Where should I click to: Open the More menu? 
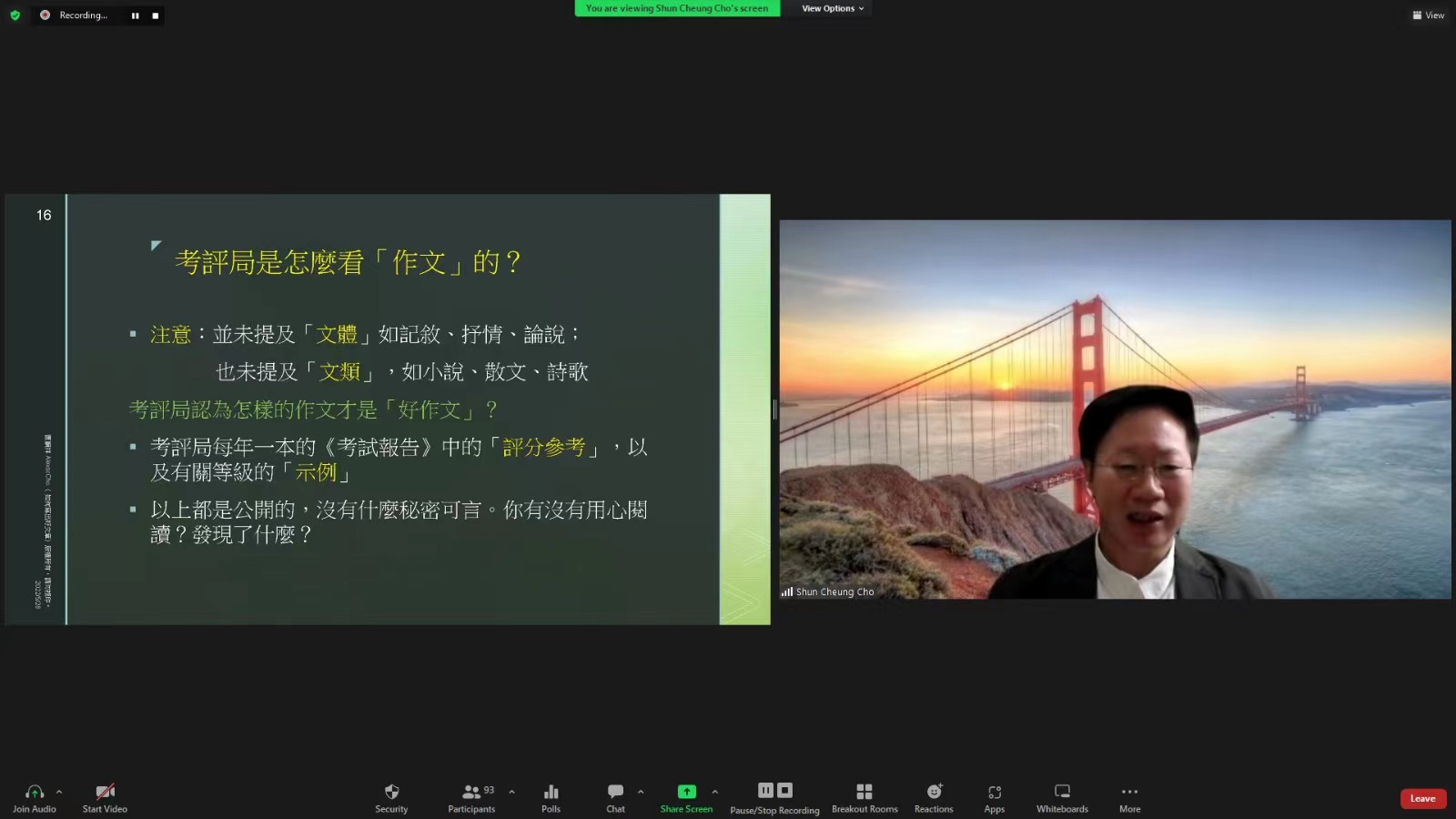tap(1129, 792)
